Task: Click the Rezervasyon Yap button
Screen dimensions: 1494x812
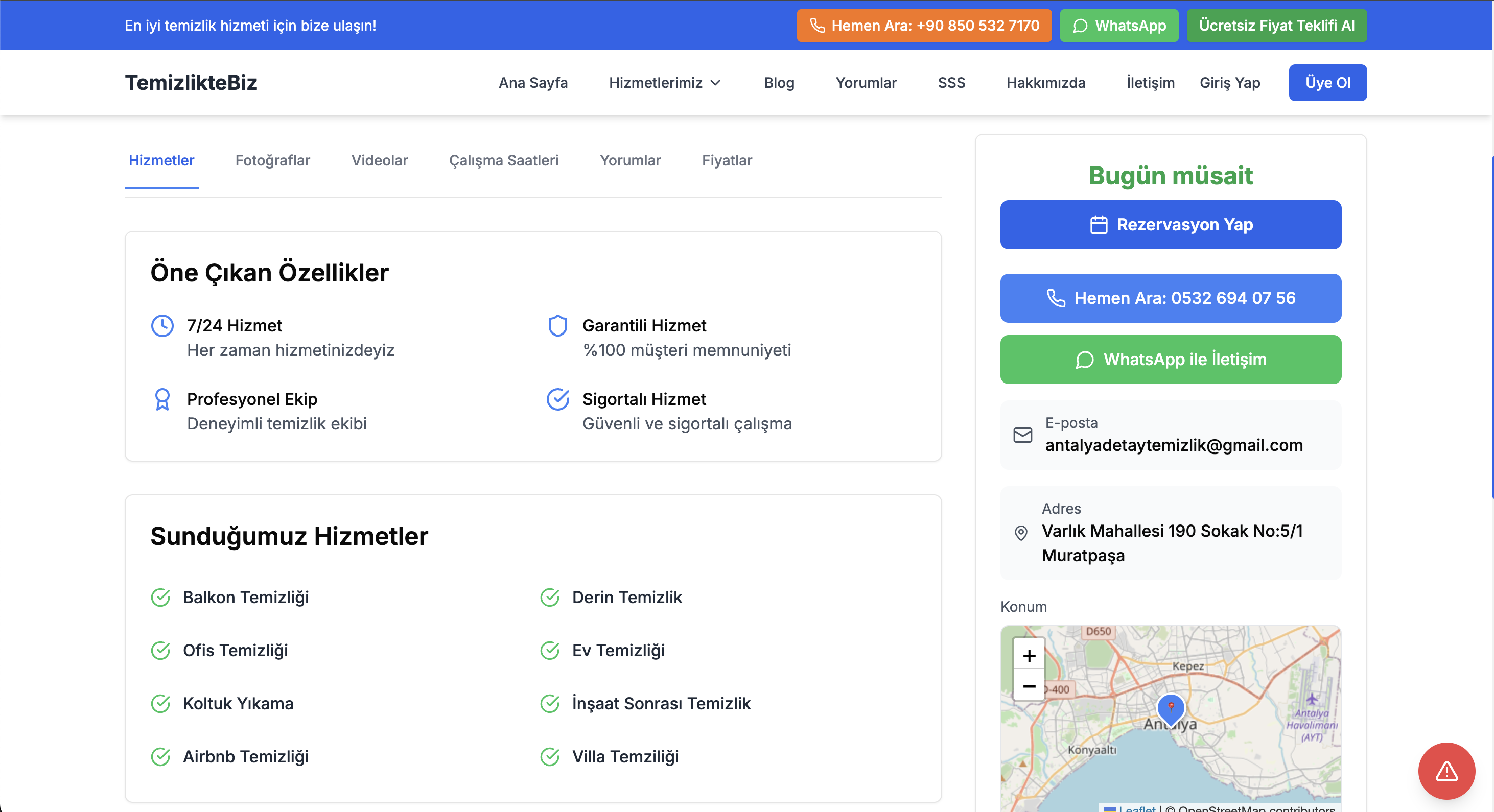Action: point(1171,225)
